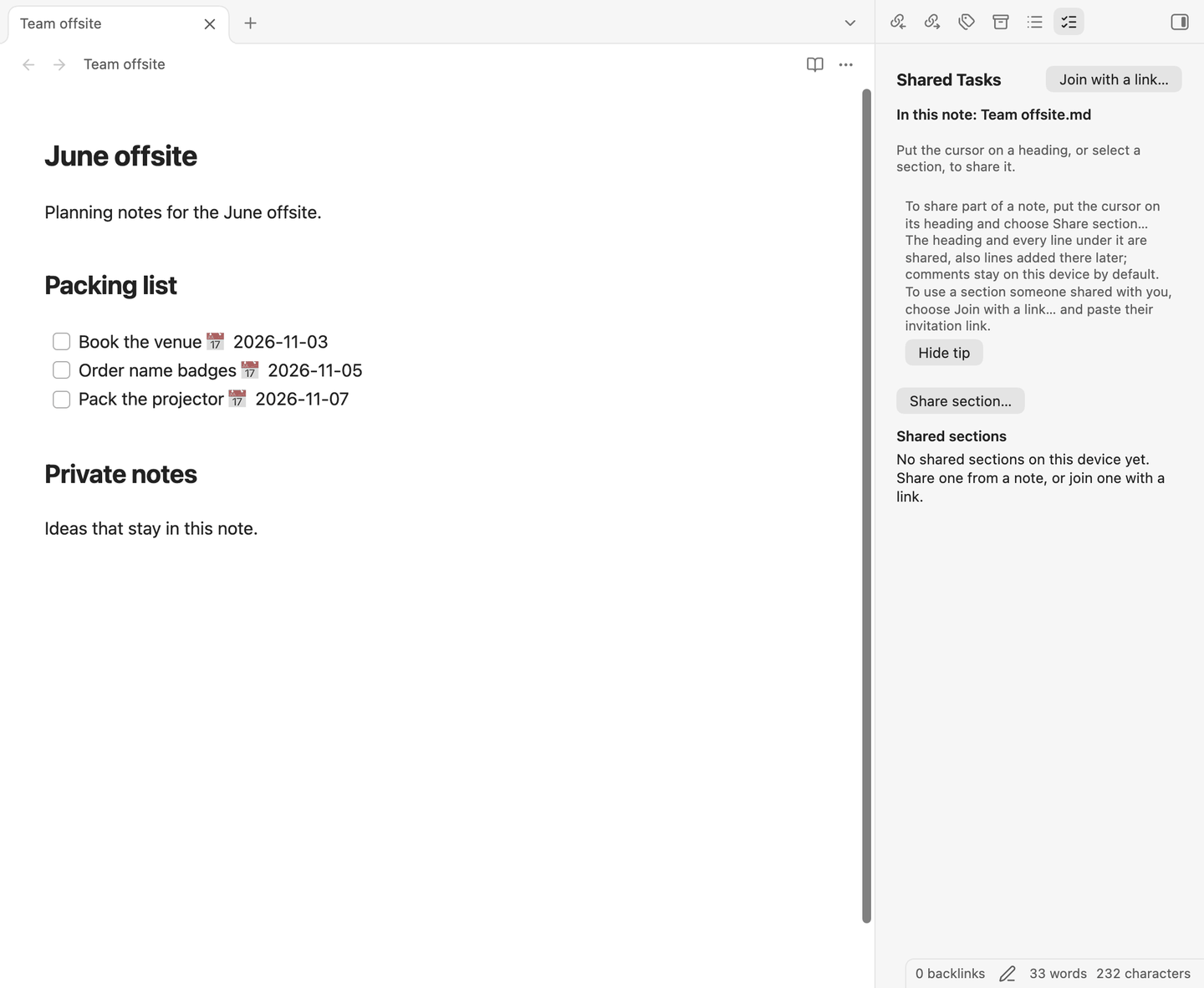Tick the Order name badges checkbox
The image size is (1204, 988).
[61, 369]
